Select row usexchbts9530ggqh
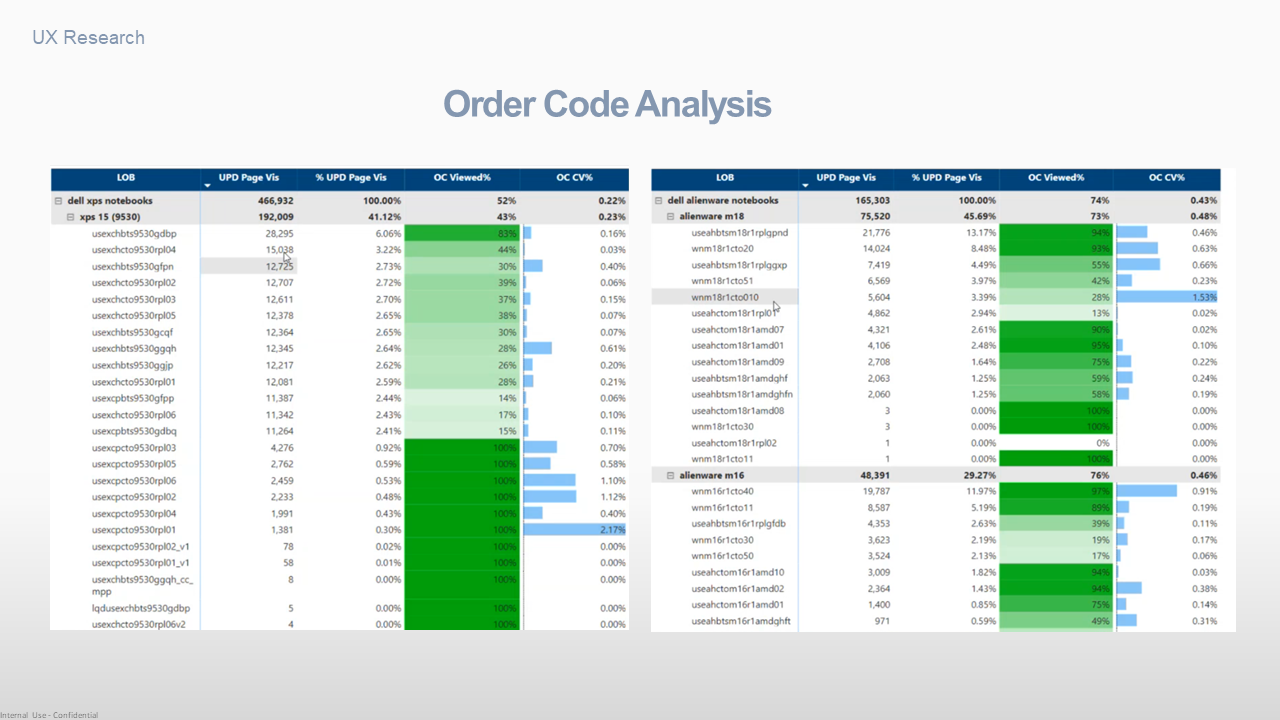Image resolution: width=1280 pixels, height=720 pixels. 340,349
